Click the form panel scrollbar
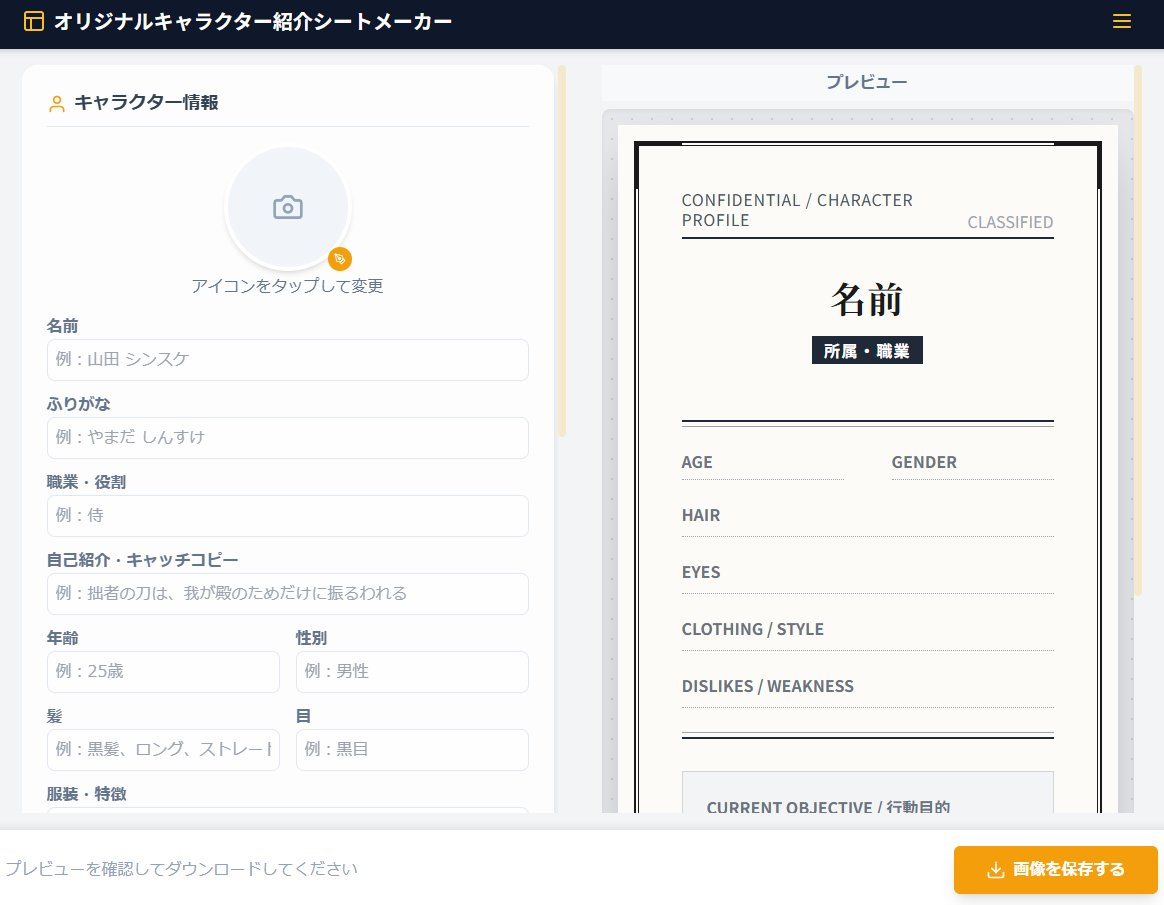The image size is (1164, 905). click(x=562, y=250)
